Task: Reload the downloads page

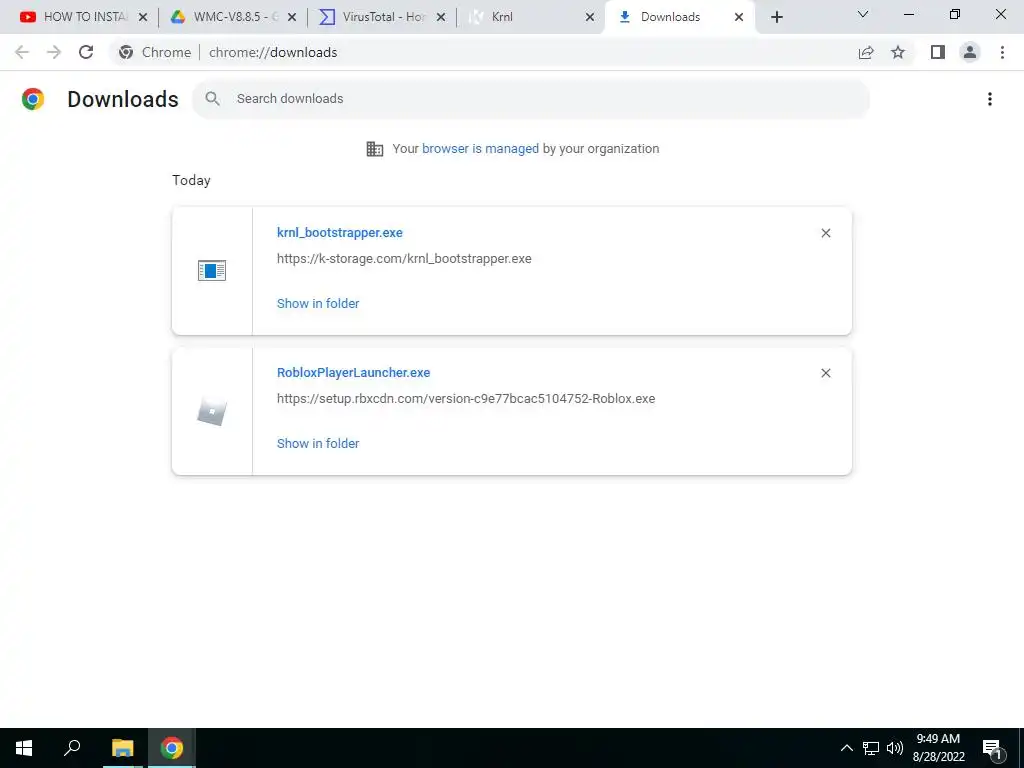Action: tap(86, 52)
